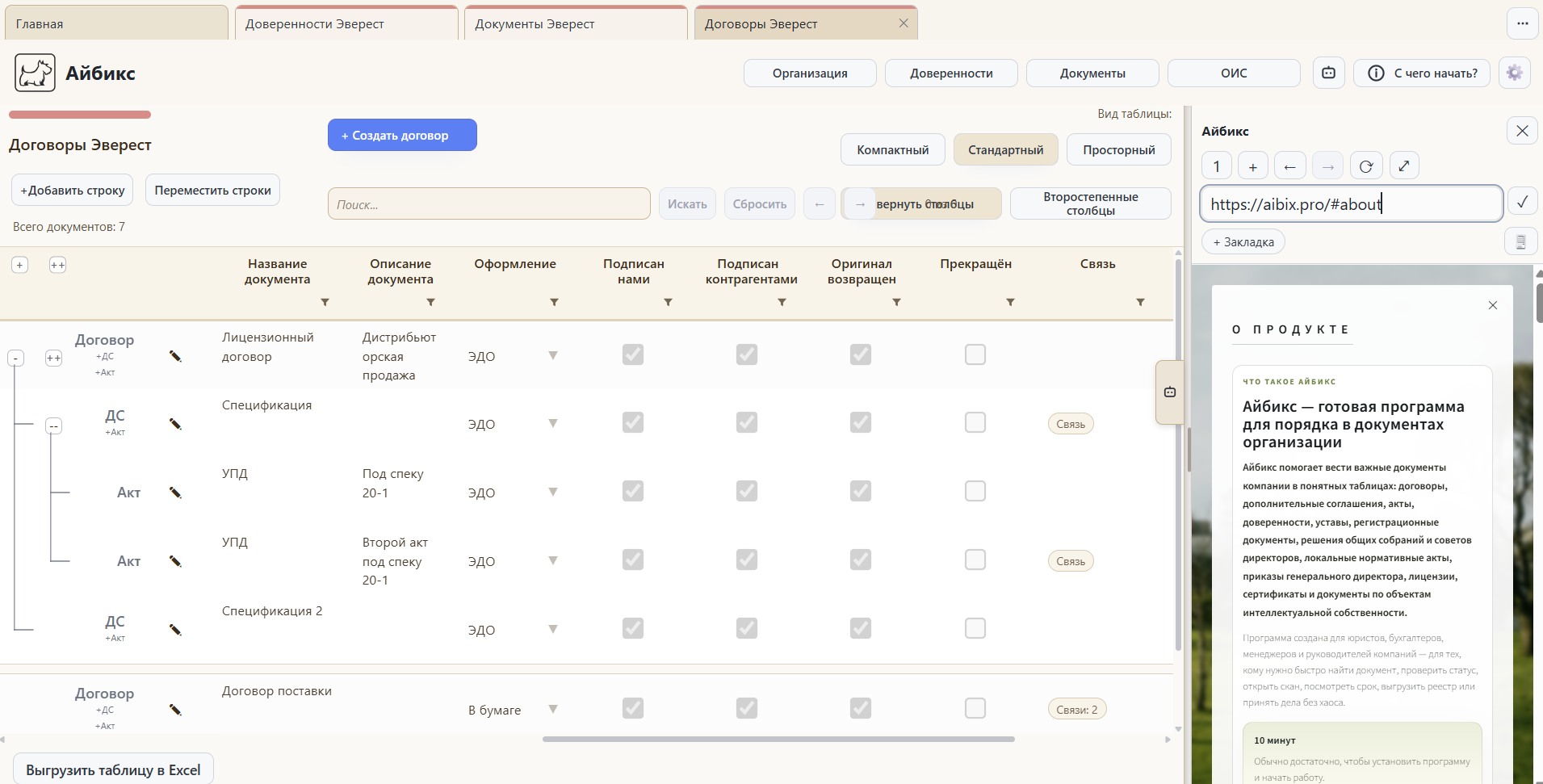This screenshot has width=1543, height=784.
Task: Close the Айбикс side panel
Action: 1522,131
